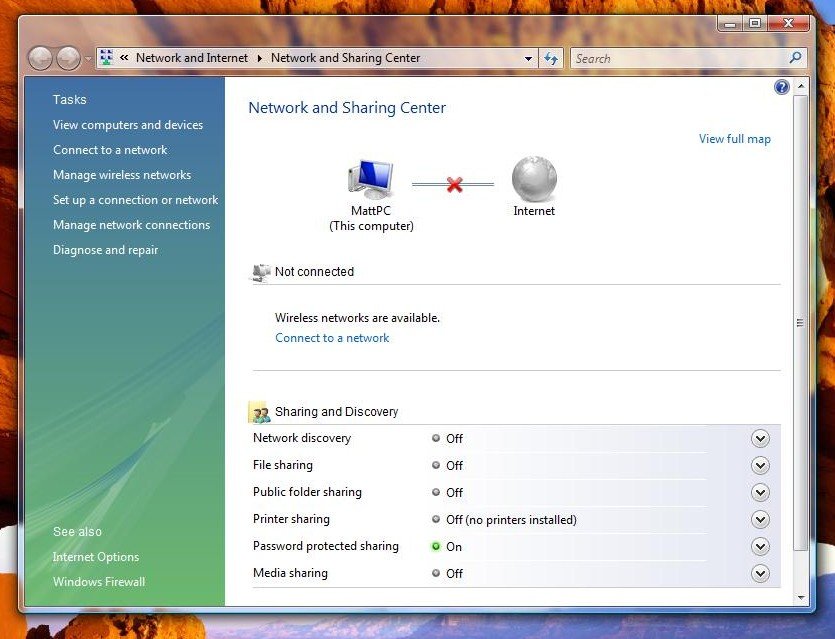Click the File sharing row label
This screenshot has height=639, width=835.
[x=283, y=465]
